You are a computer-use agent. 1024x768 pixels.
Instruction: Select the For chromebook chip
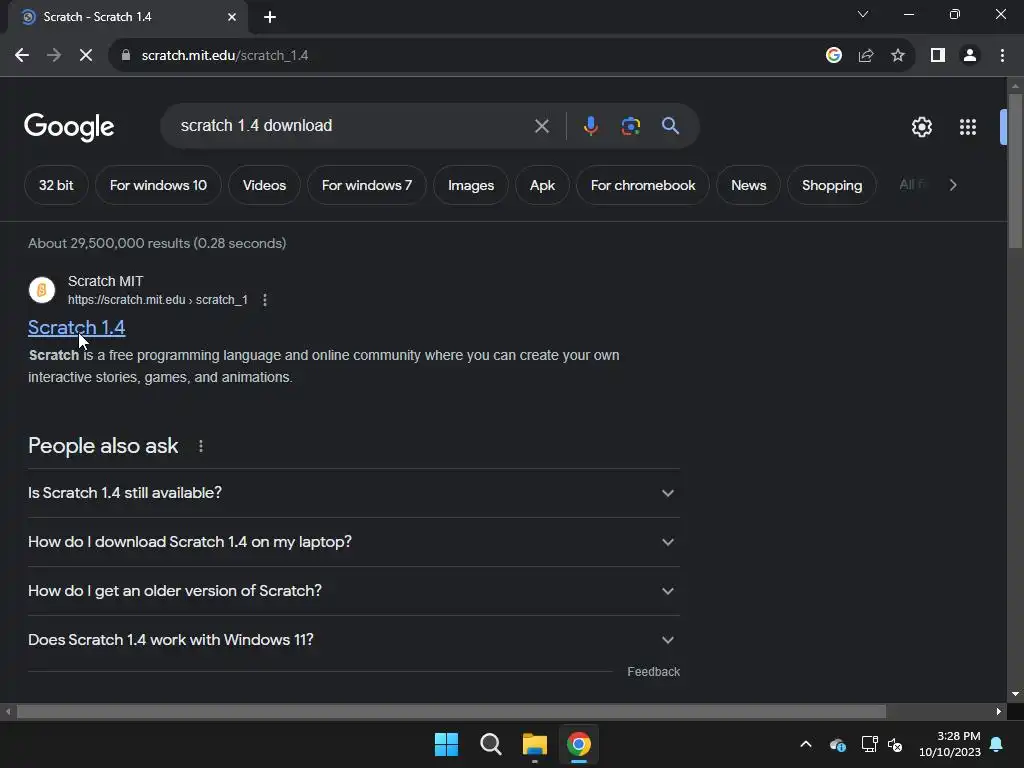(643, 185)
